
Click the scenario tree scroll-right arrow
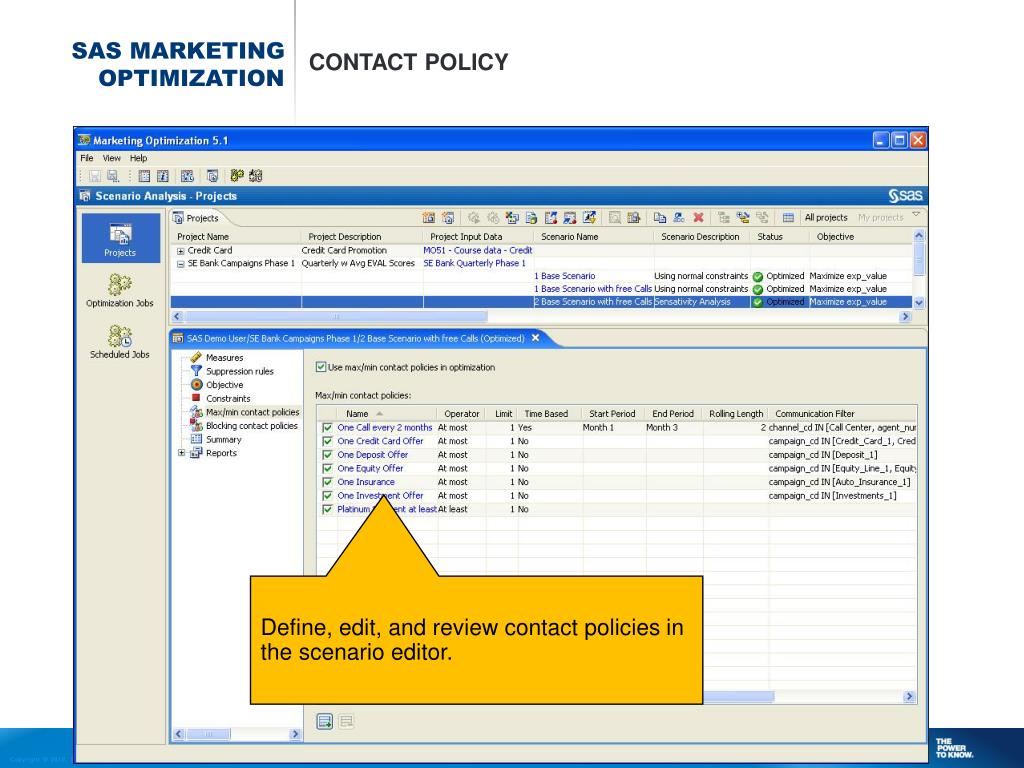click(295, 734)
